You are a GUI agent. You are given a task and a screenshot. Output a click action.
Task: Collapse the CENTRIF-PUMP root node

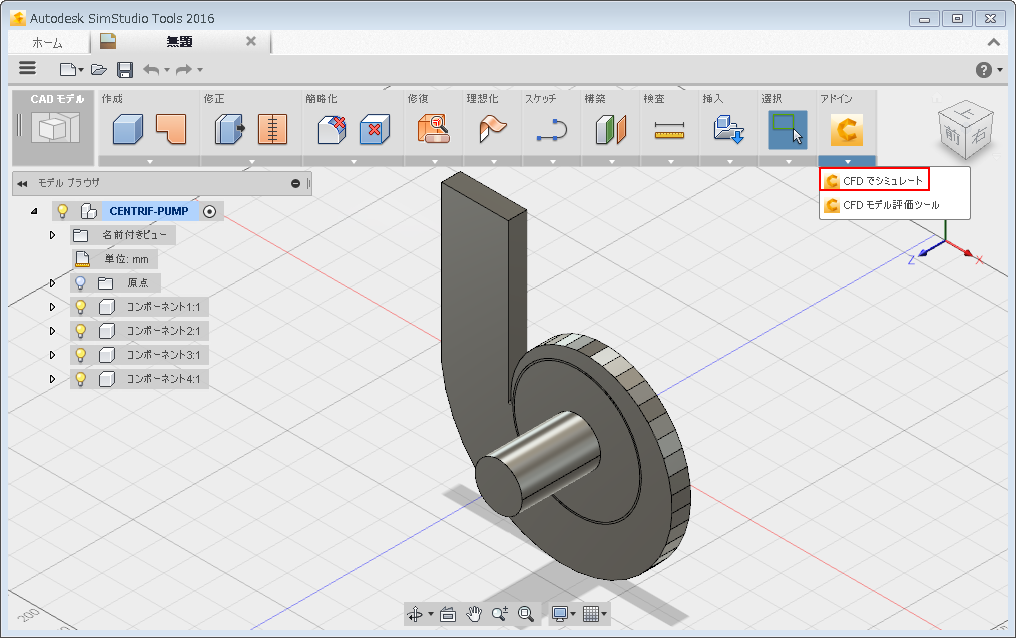coord(34,211)
